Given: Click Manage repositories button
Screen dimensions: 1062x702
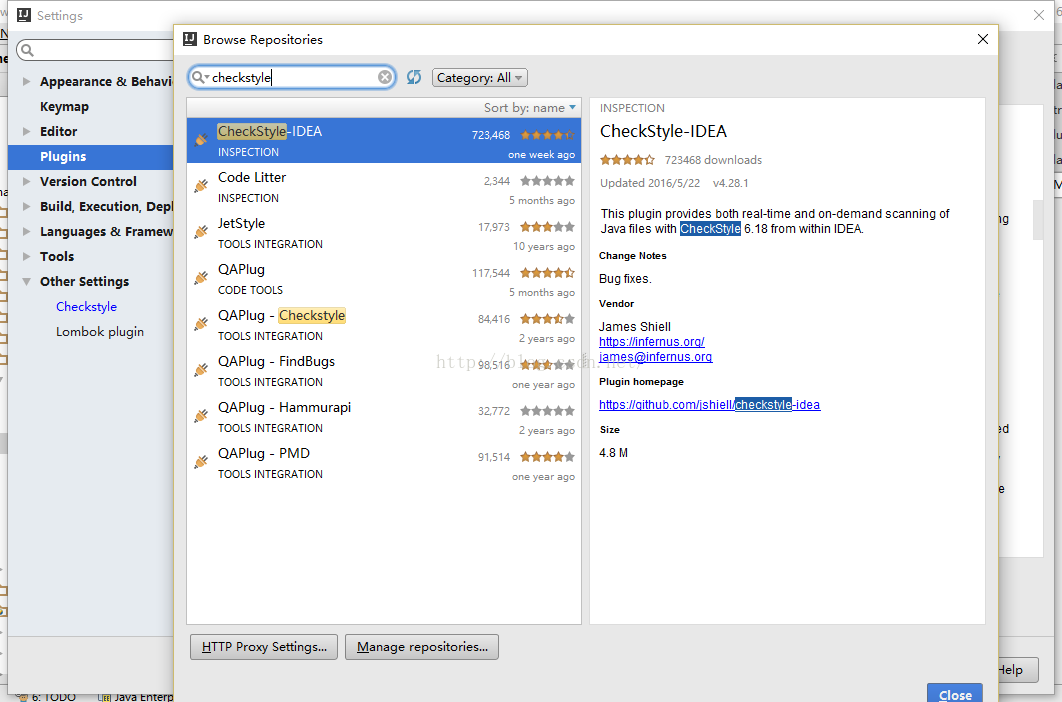Looking at the screenshot, I should [x=422, y=647].
